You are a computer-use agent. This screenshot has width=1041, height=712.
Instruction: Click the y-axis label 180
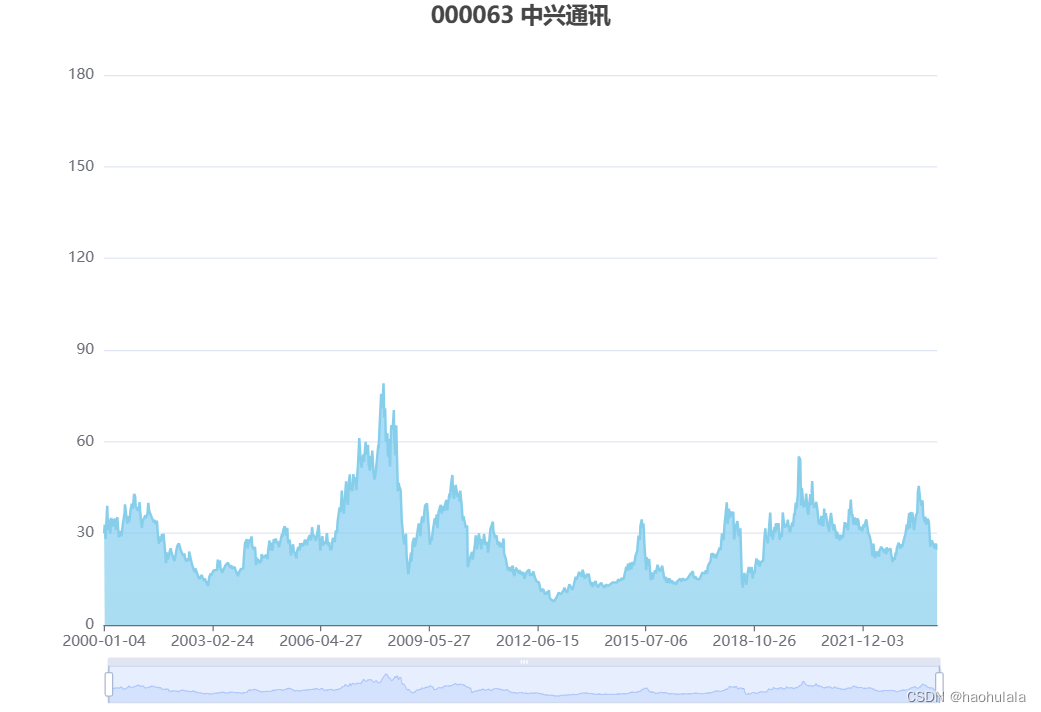[81, 74]
